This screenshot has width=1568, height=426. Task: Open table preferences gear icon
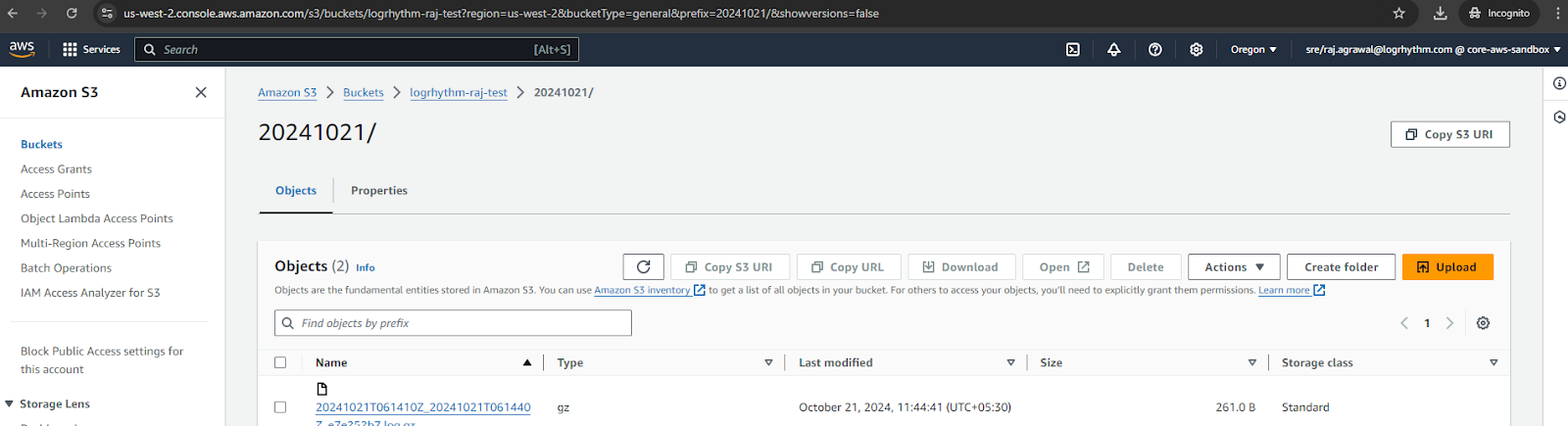point(1483,323)
